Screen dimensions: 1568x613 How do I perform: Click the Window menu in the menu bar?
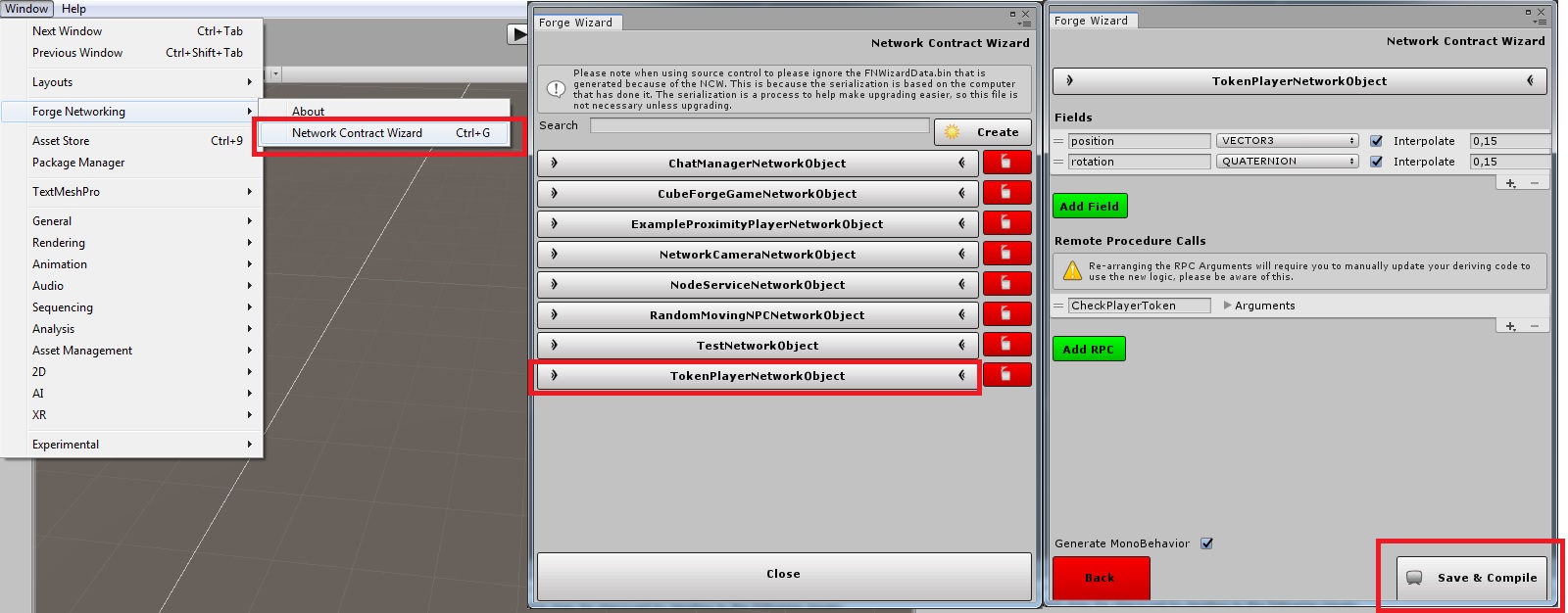pos(26,9)
